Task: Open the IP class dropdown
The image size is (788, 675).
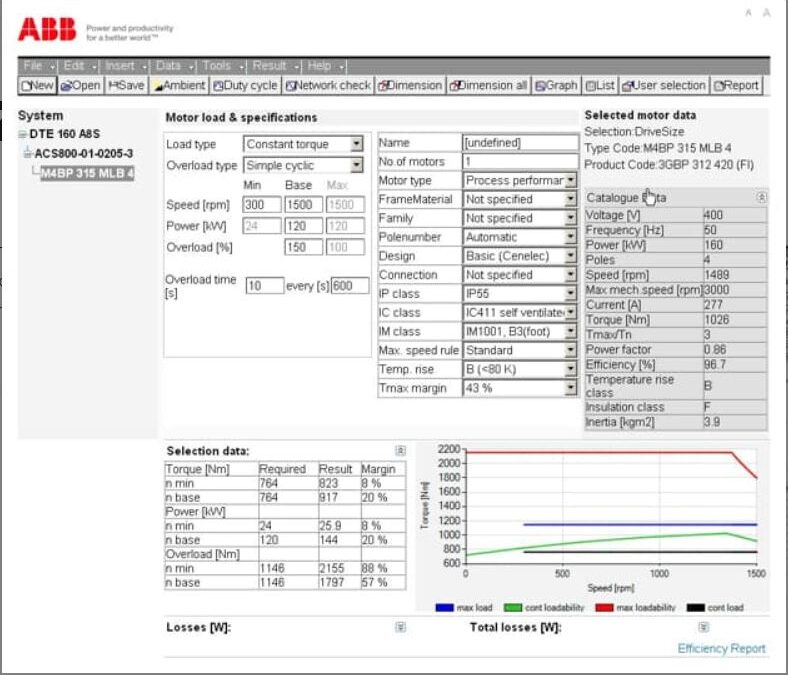Action: click(x=570, y=294)
